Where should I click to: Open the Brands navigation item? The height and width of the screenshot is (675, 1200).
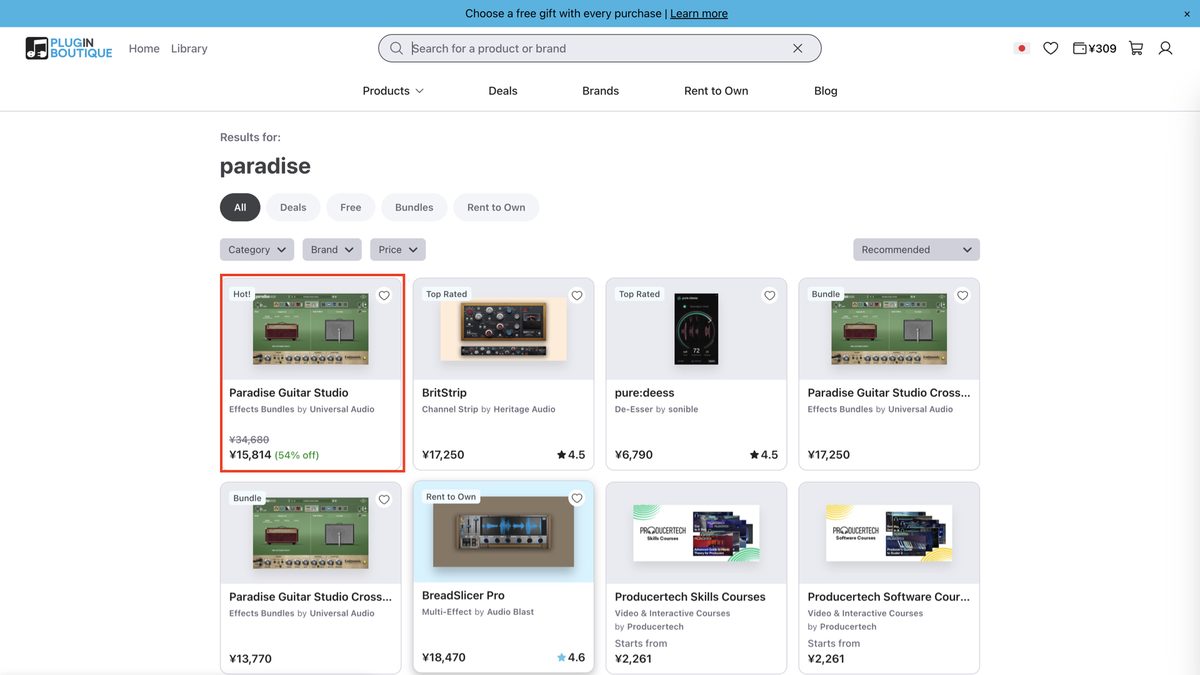pyautogui.click(x=601, y=91)
